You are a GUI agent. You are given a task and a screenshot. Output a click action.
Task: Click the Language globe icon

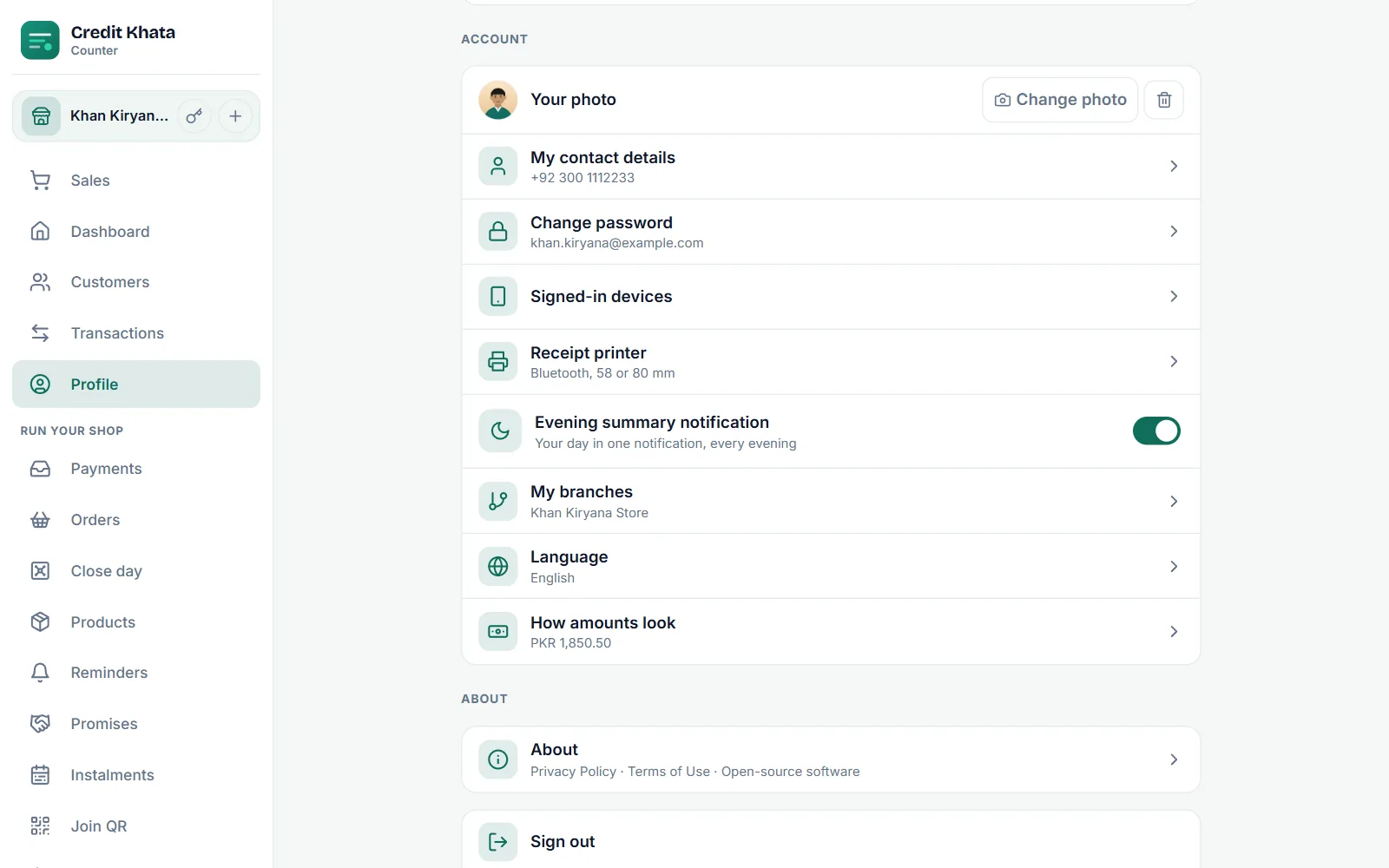coord(498,567)
